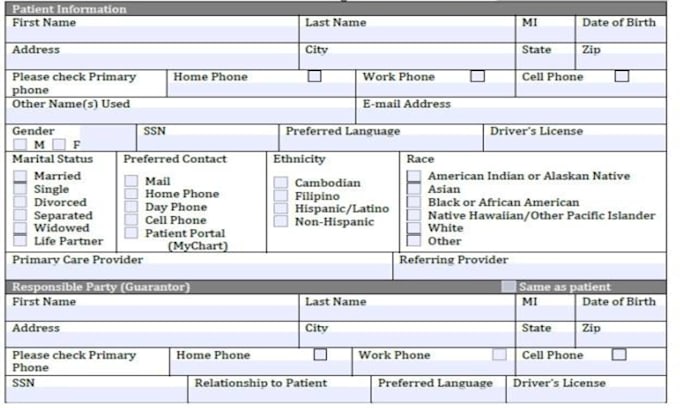Focus the Relationship to Patient field
Screen dimensions: 680x408
coord(280,389)
